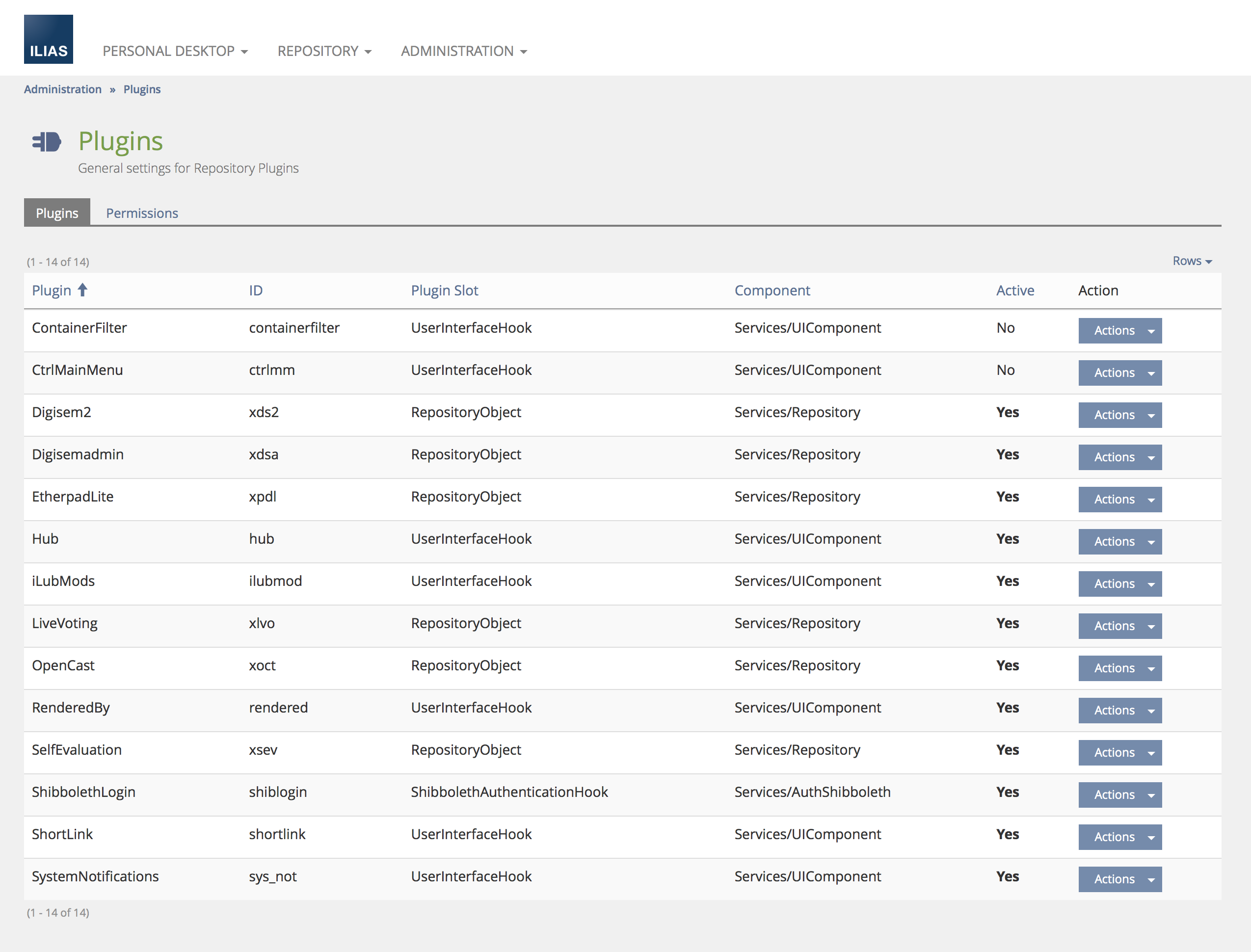Image resolution: width=1251 pixels, height=952 pixels.
Task: Expand Actions for SystemNotifications plugin
Action: tap(1119, 879)
